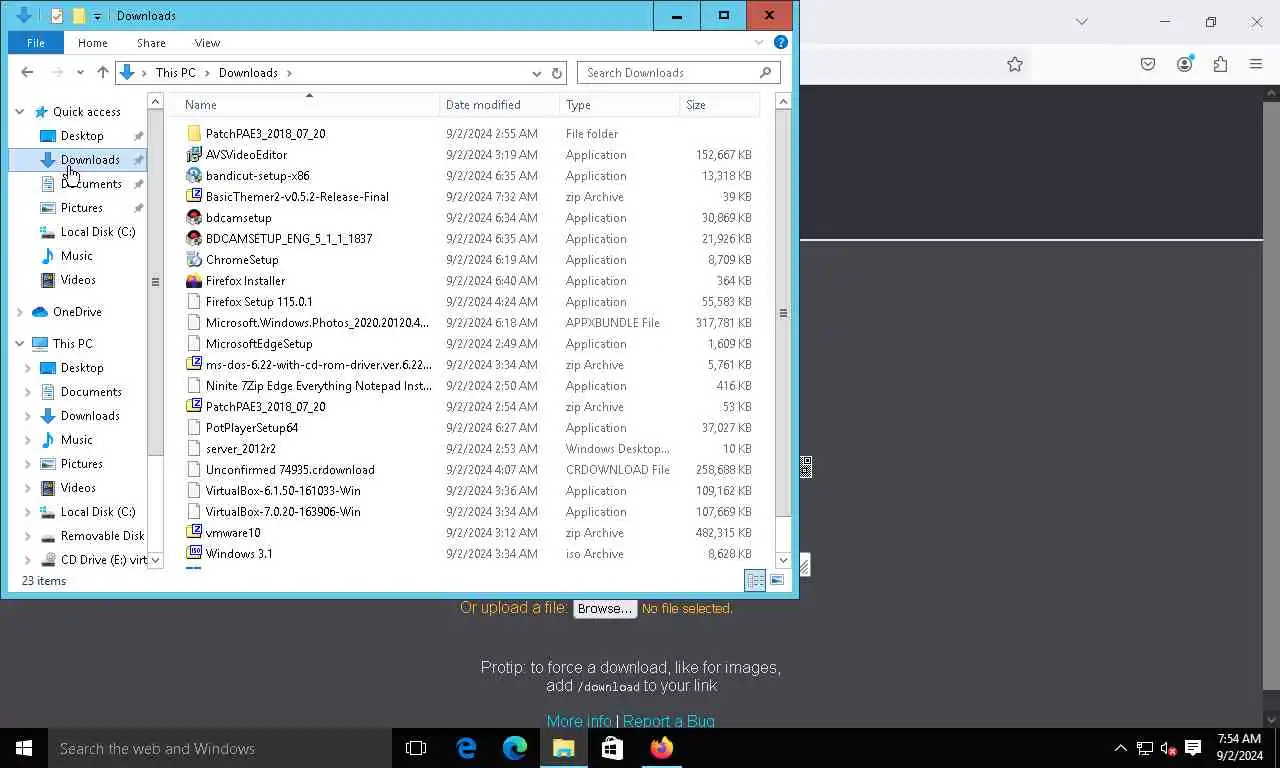Open the Firefox hamburger menu

1256,64
